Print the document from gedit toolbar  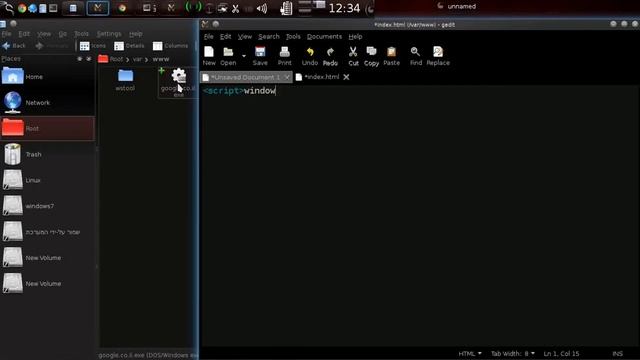click(x=284, y=56)
